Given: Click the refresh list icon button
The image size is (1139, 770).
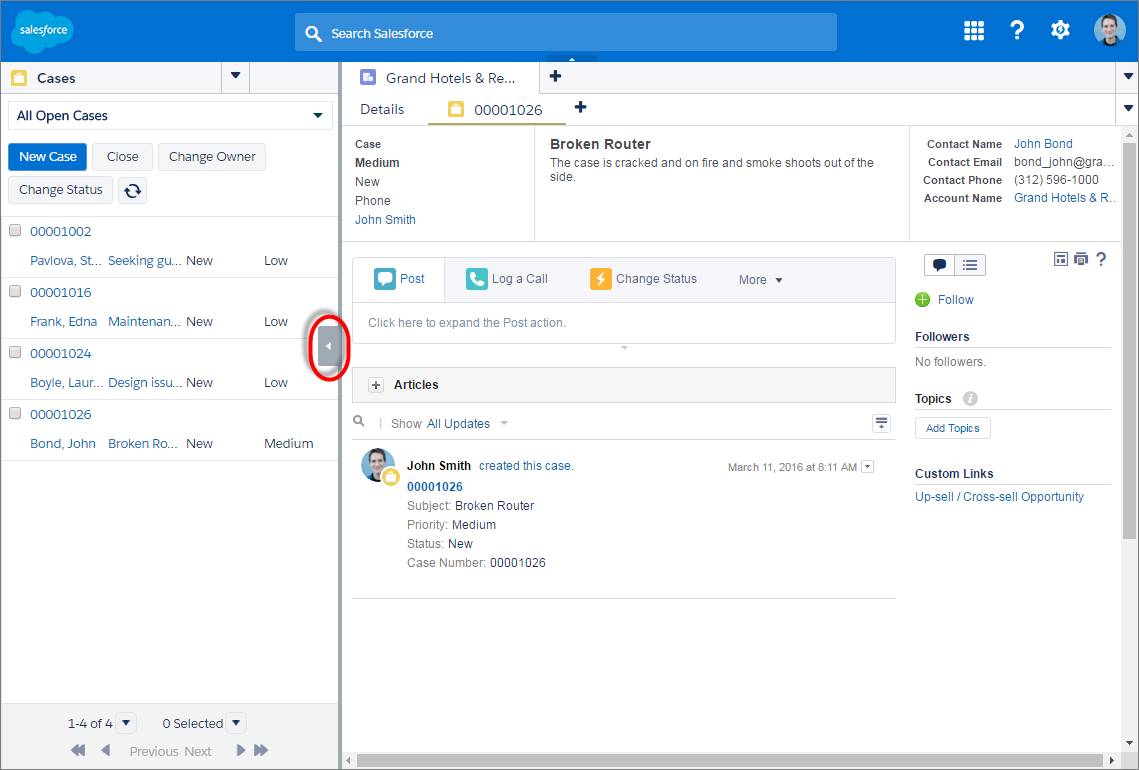Looking at the screenshot, I should click(132, 190).
